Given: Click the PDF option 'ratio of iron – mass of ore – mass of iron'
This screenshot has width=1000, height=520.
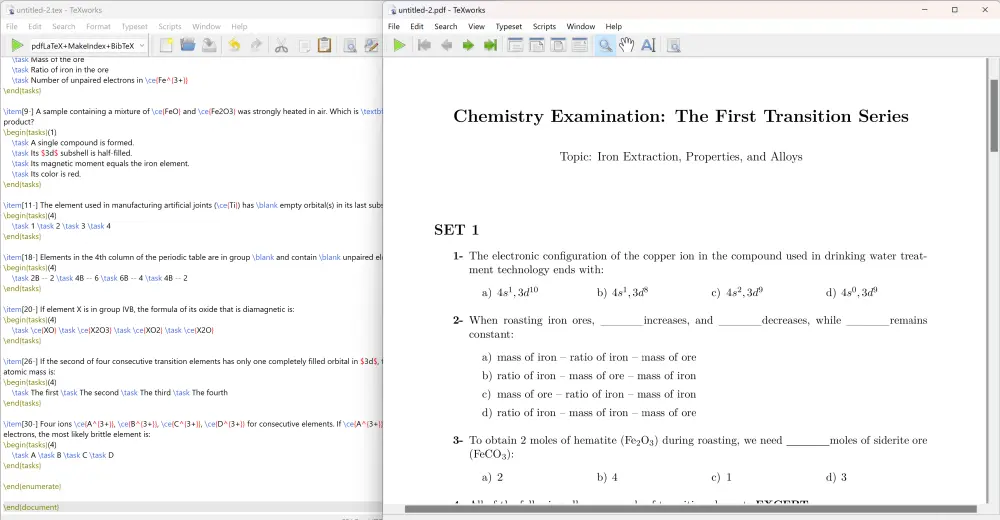Looking at the screenshot, I should [x=596, y=376].
